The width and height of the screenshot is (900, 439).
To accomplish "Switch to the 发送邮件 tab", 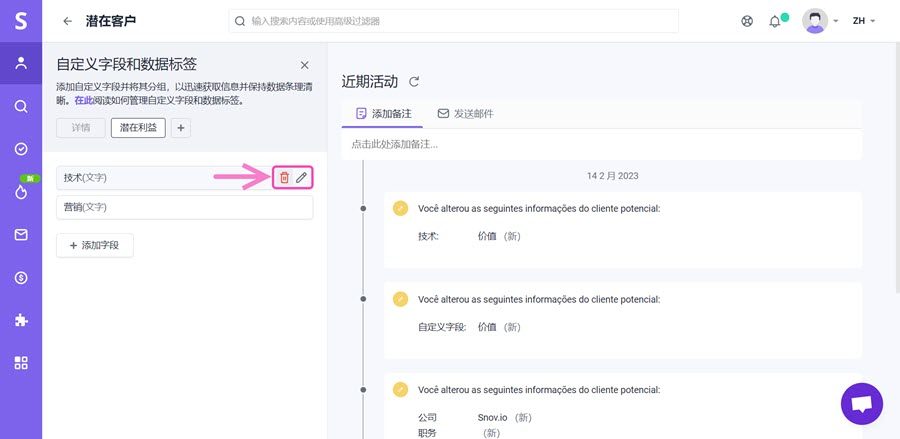I will tap(465, 114).
